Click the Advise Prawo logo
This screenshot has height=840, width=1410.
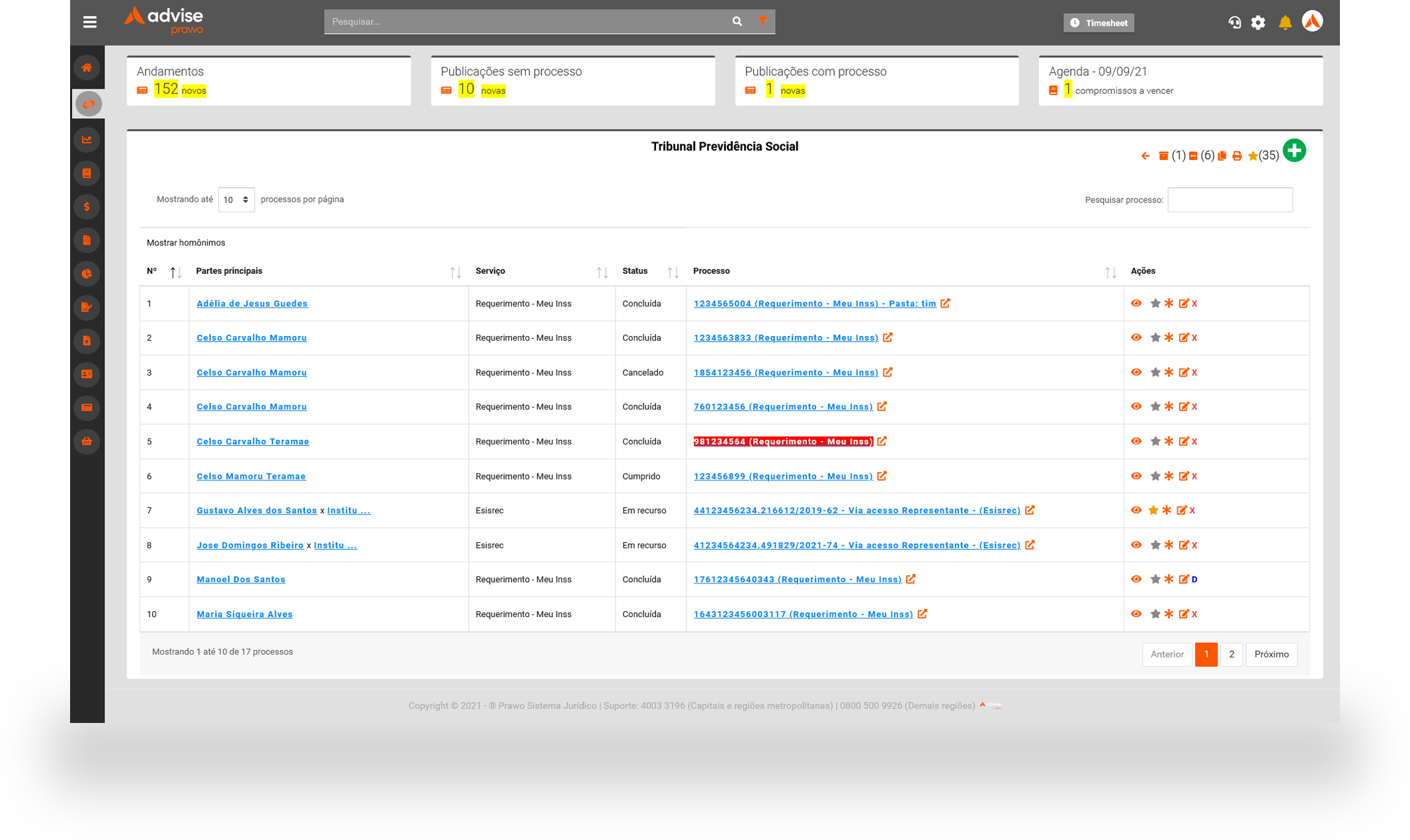pyautogui.click(x=164, y=21)
